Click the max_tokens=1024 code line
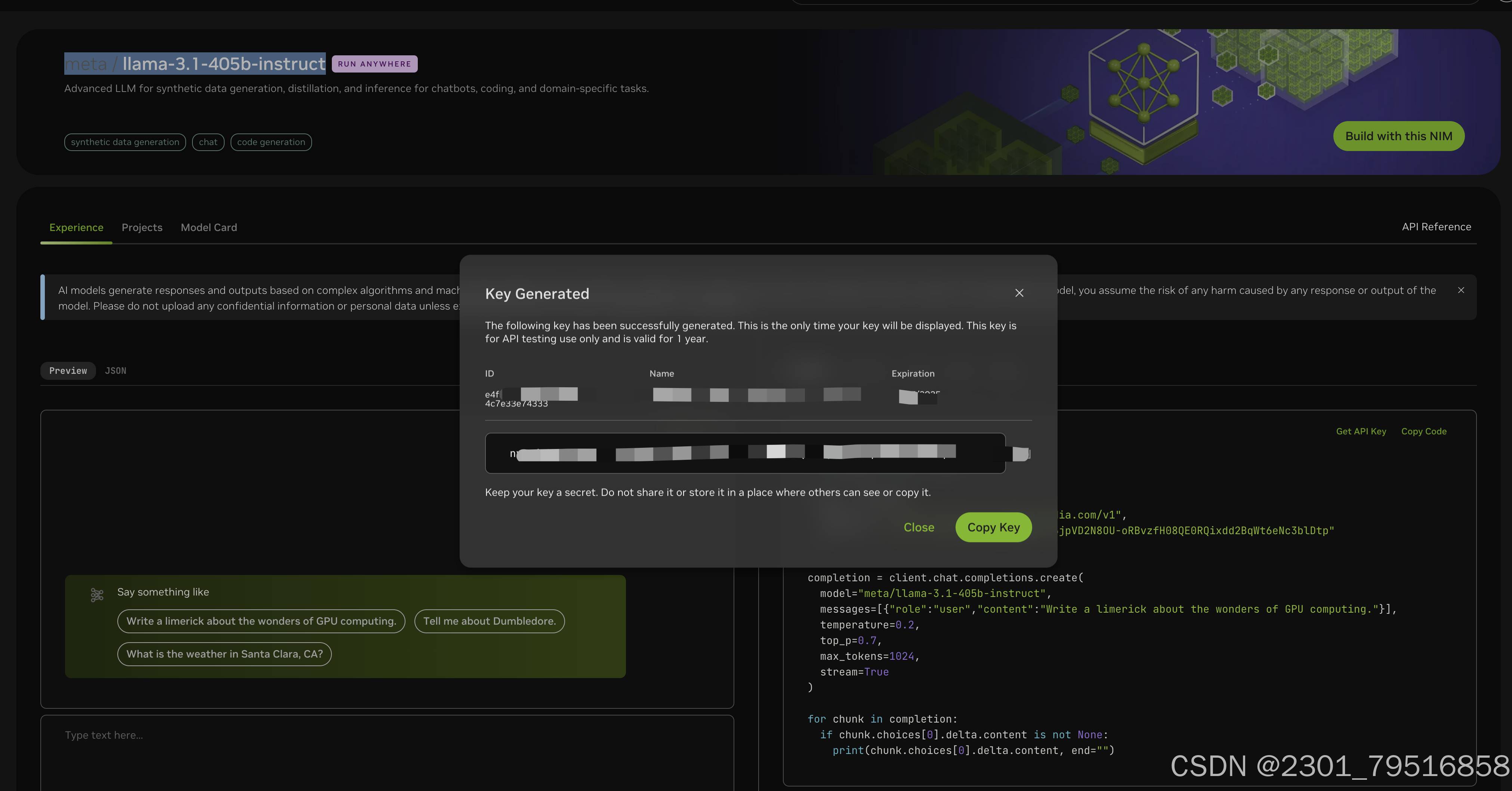 (x=869, y=656)
